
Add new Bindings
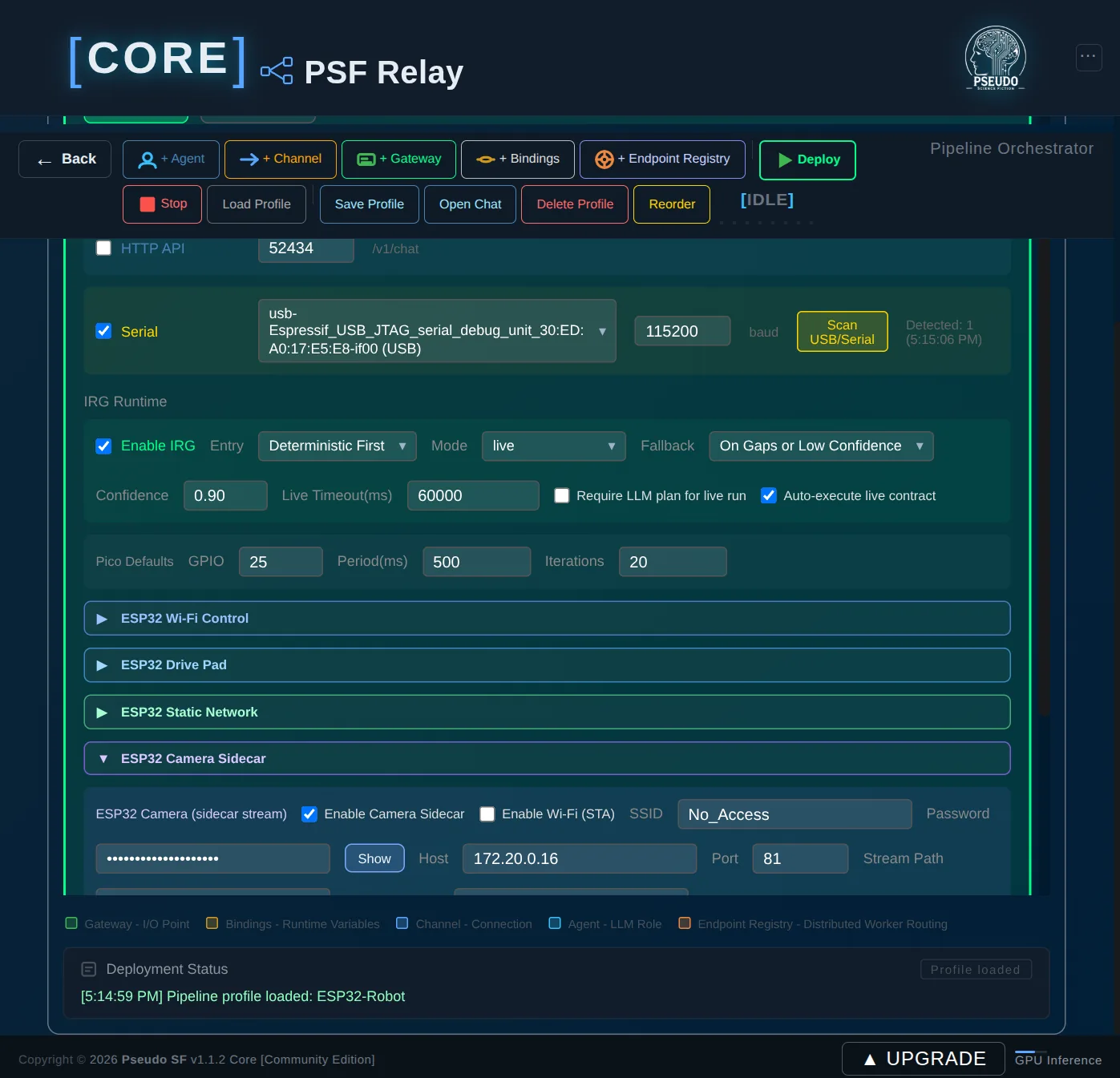[x=518, y=159]
